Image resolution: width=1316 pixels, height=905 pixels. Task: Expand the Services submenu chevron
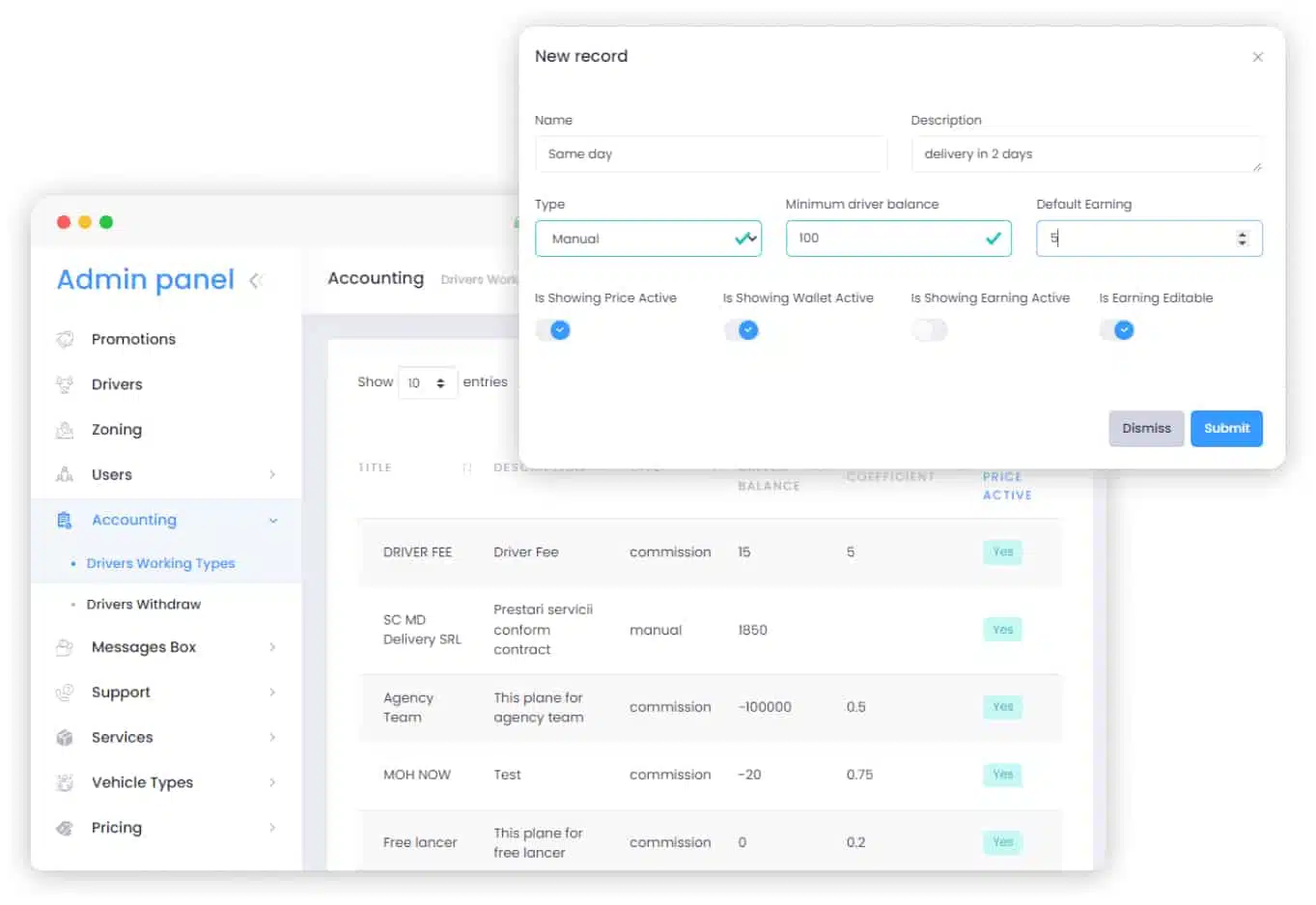pos(272,737)
